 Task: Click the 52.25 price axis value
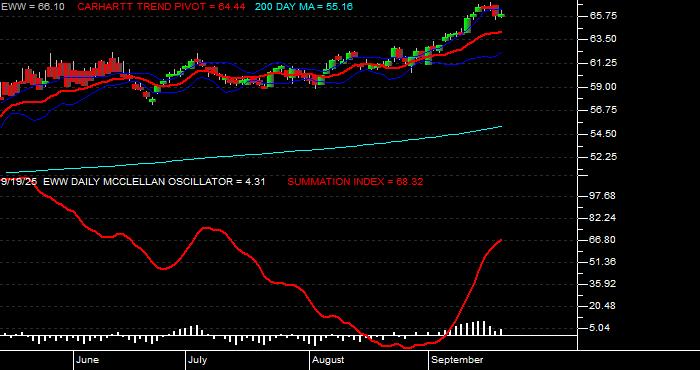click(603, 157)
